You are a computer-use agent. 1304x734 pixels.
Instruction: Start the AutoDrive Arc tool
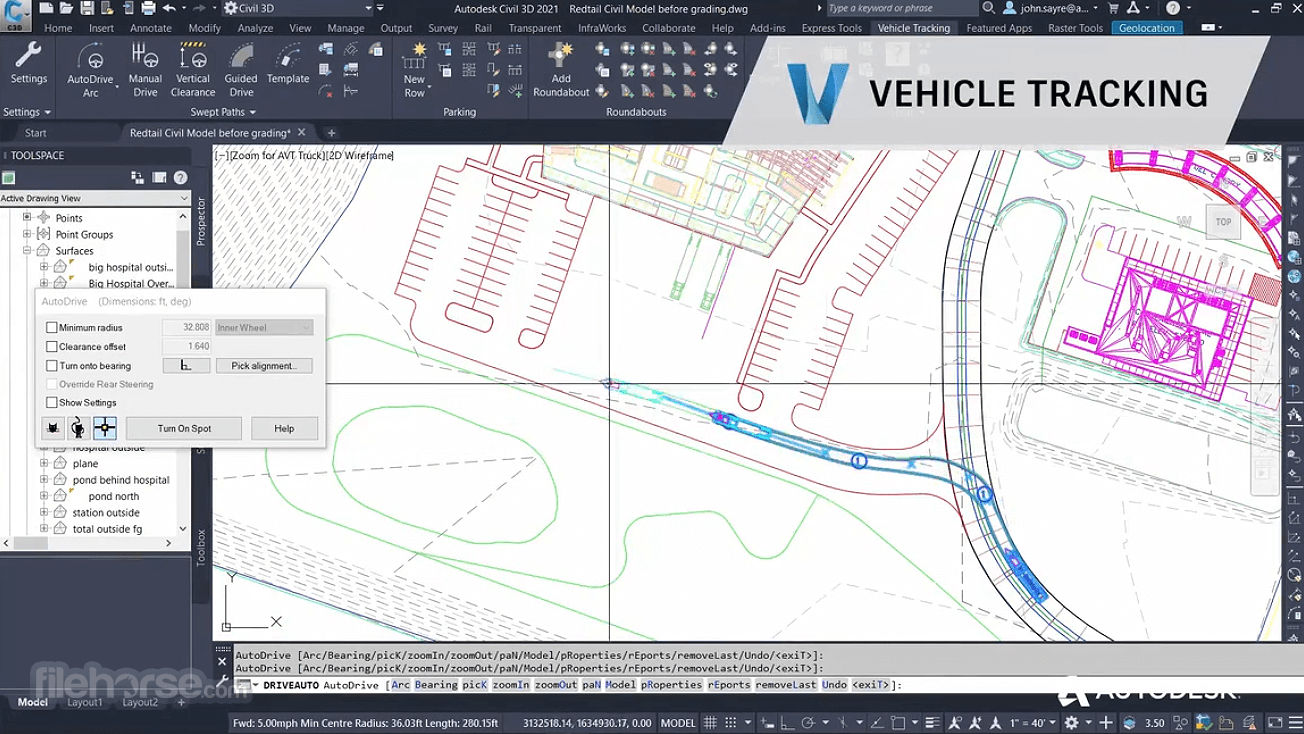(x=90, y=70)
